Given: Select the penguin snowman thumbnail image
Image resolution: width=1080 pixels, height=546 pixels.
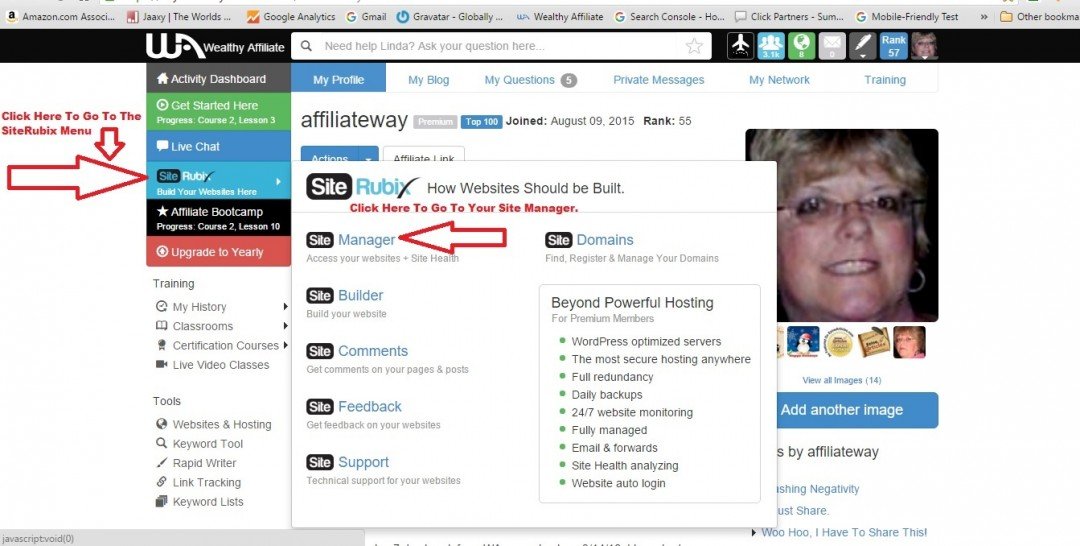Looking at the screenshot, I should point(803,342).
